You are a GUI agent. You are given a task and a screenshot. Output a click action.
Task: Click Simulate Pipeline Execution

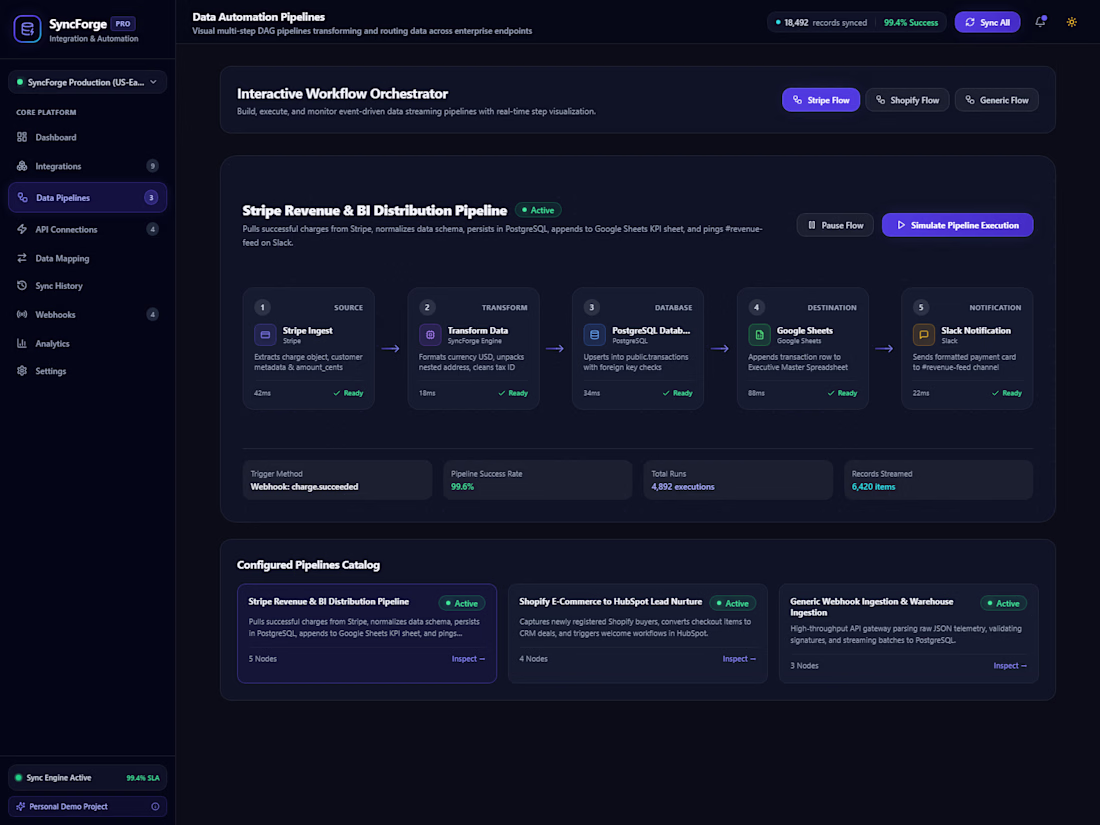[957, 225]
